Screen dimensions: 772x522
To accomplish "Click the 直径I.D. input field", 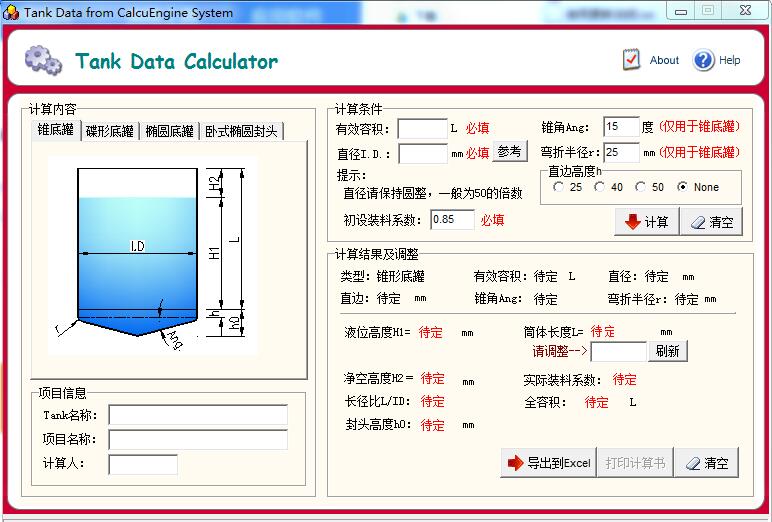I will click(x=423, y=154).
